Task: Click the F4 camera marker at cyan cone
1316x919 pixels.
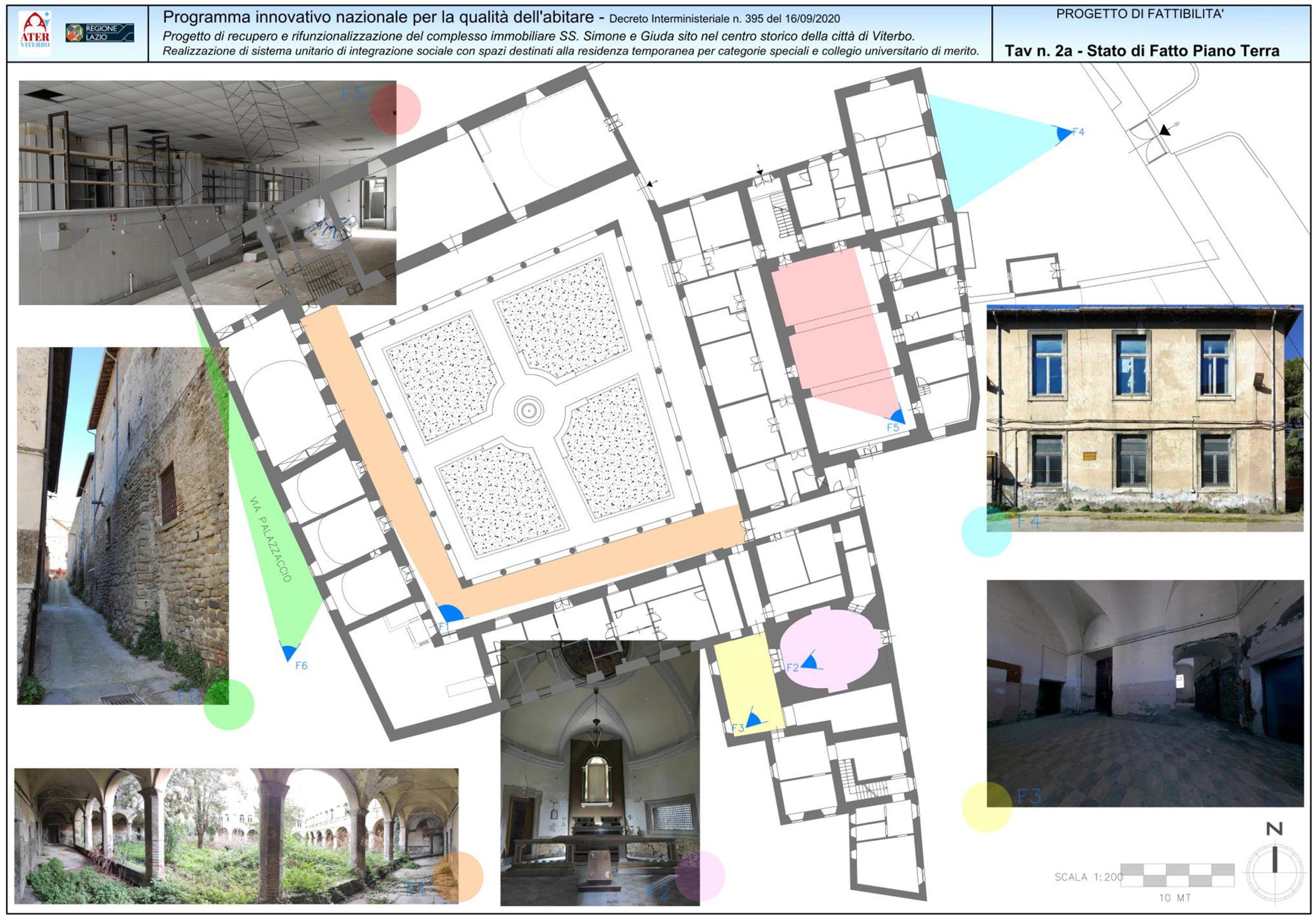Action: tap(1063, 133)
